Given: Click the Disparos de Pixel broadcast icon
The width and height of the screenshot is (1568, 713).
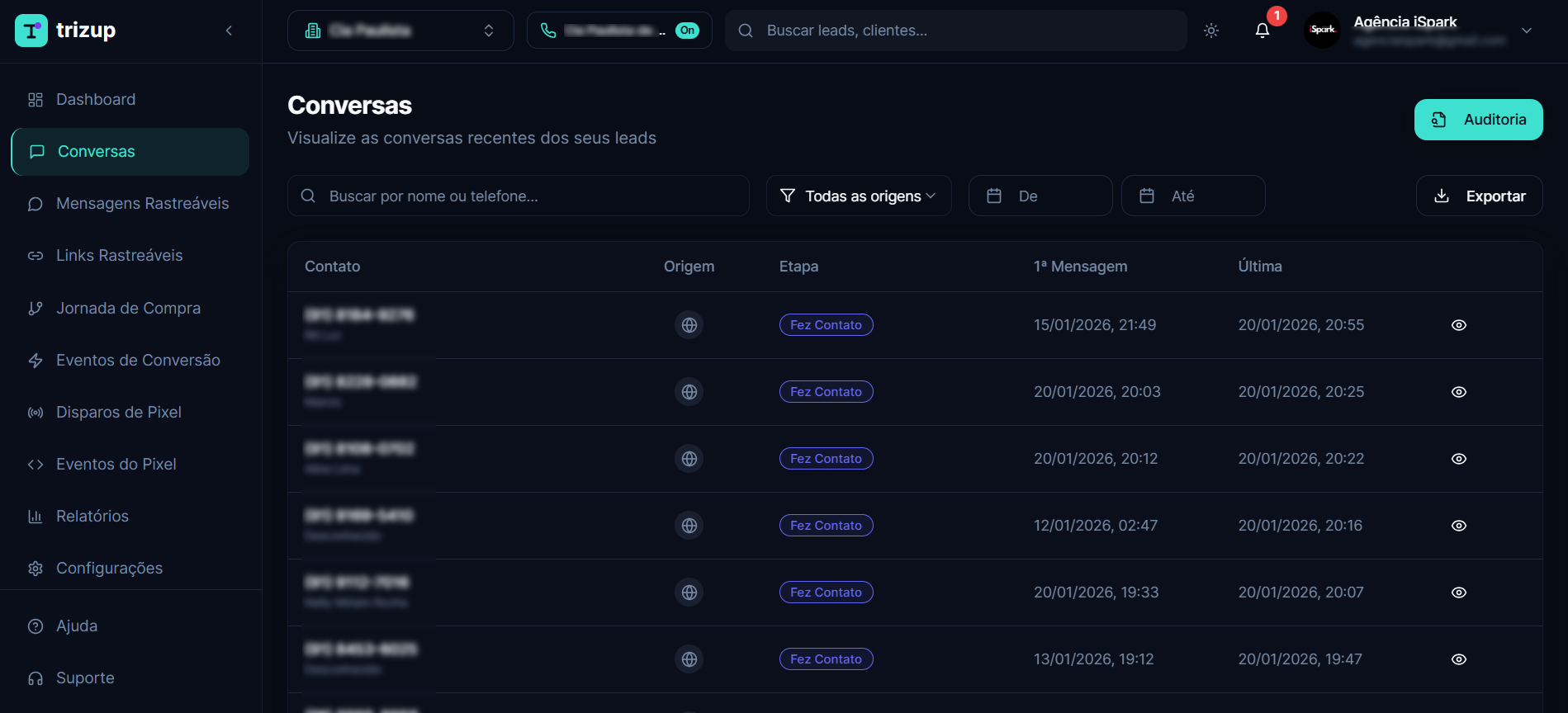Looking at the screenshot, I should (x=36, y=412).
